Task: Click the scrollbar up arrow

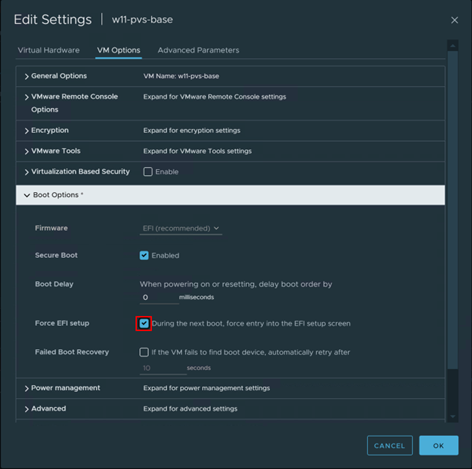Action: [x=453, y=45]
